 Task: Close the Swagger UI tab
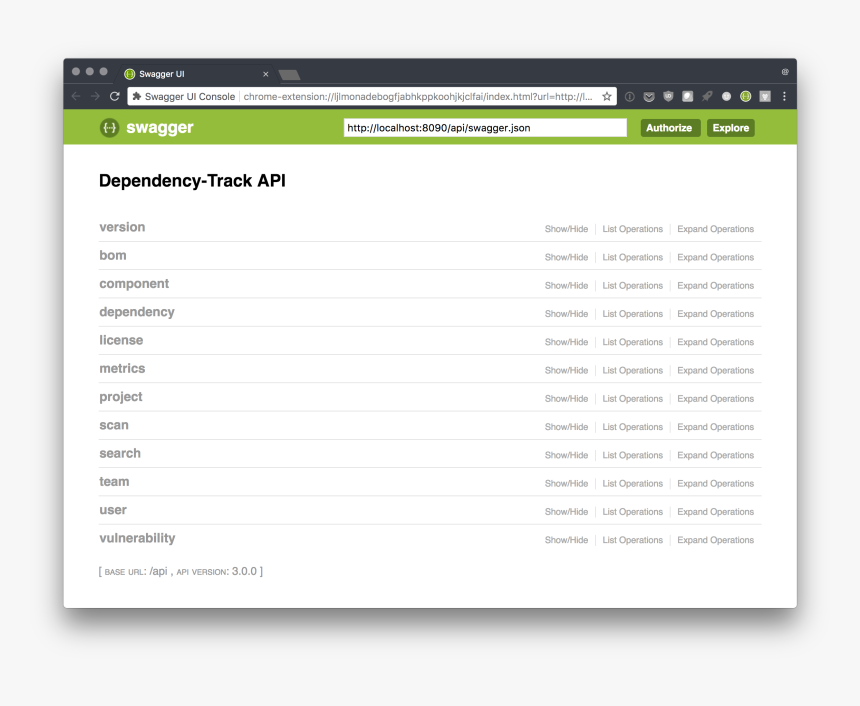tap(265, 74)
